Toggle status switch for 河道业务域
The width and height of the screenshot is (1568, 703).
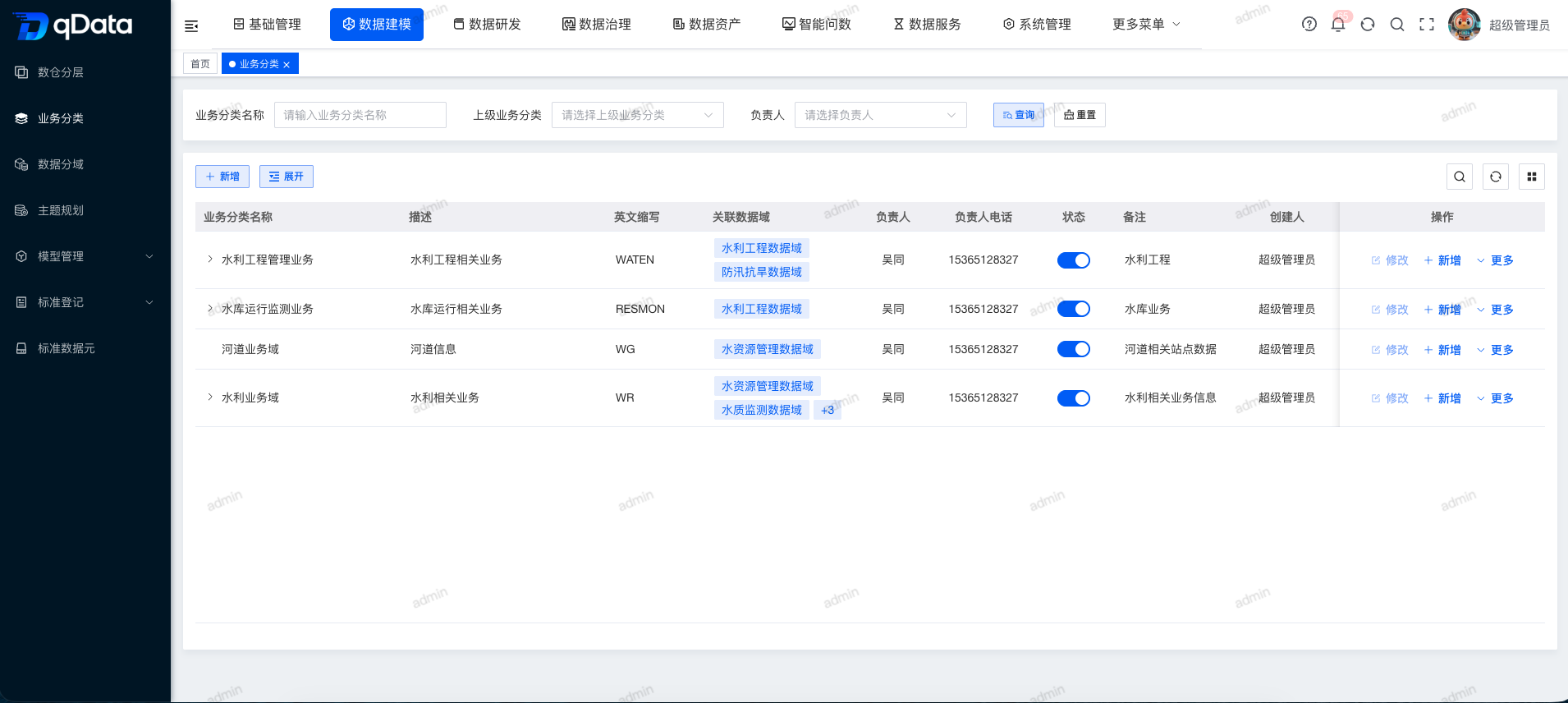(1074, 349)
